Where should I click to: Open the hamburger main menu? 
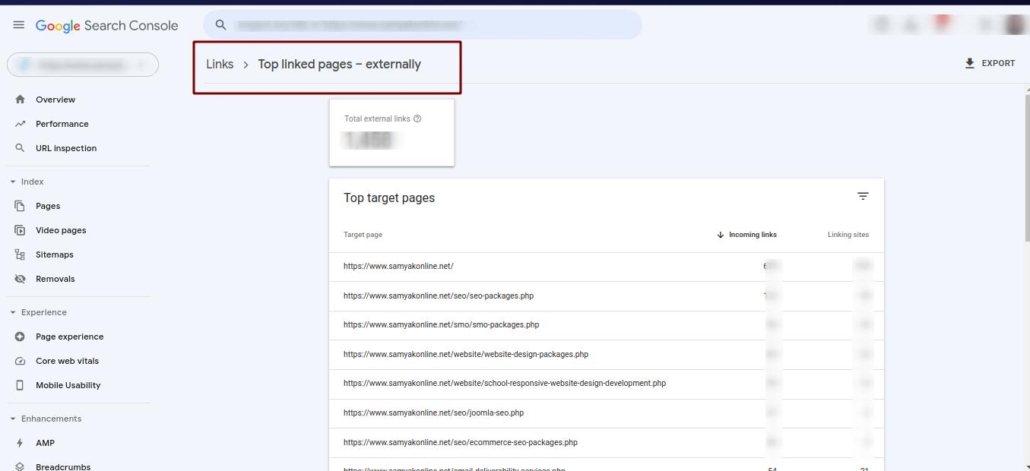click(x=18, y=25)
